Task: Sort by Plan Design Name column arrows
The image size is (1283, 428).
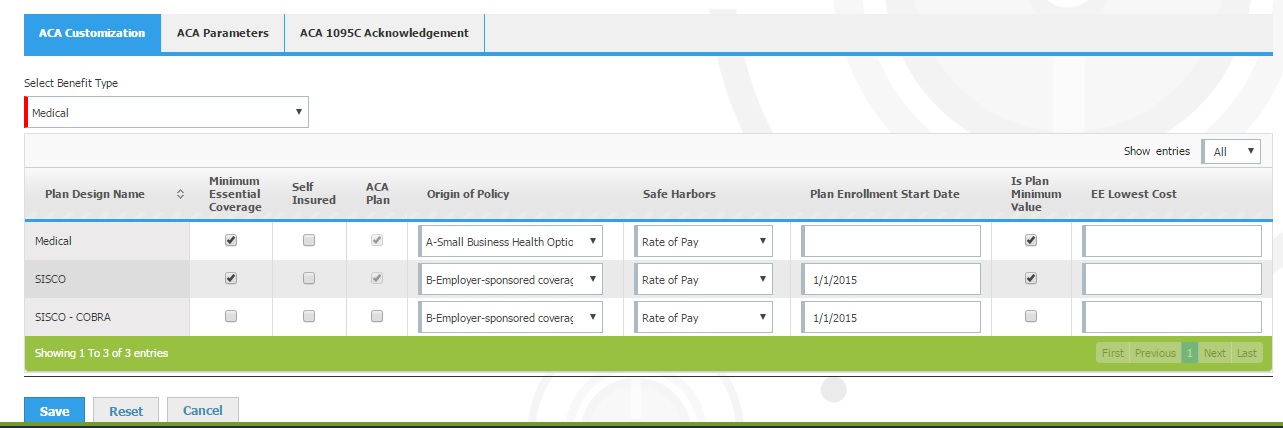Action: click(180, 194)
